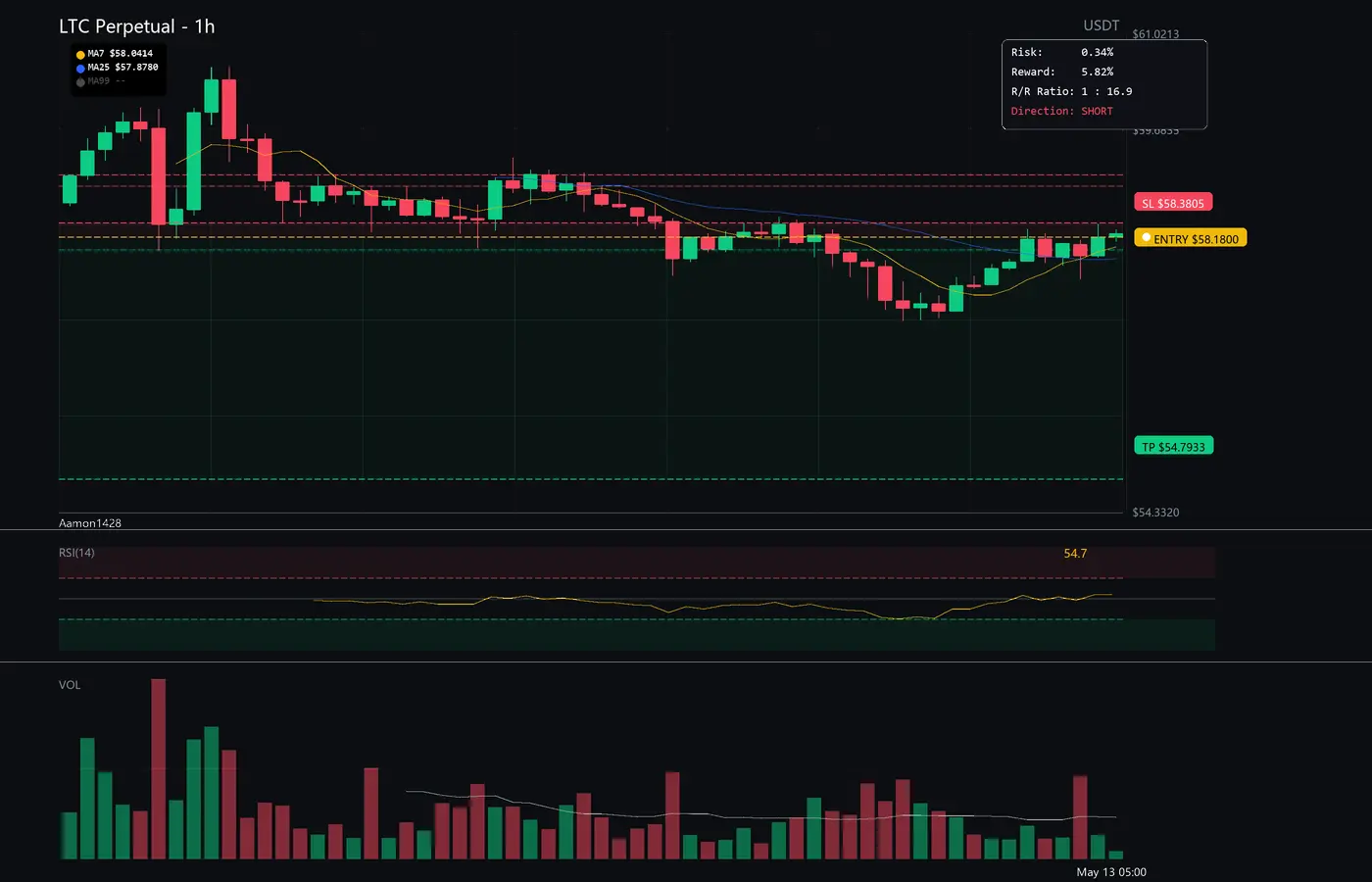Click the MA25 $57.8780 legend text
The height and width of the screenshot is (882, 1372).
[122, 68]
